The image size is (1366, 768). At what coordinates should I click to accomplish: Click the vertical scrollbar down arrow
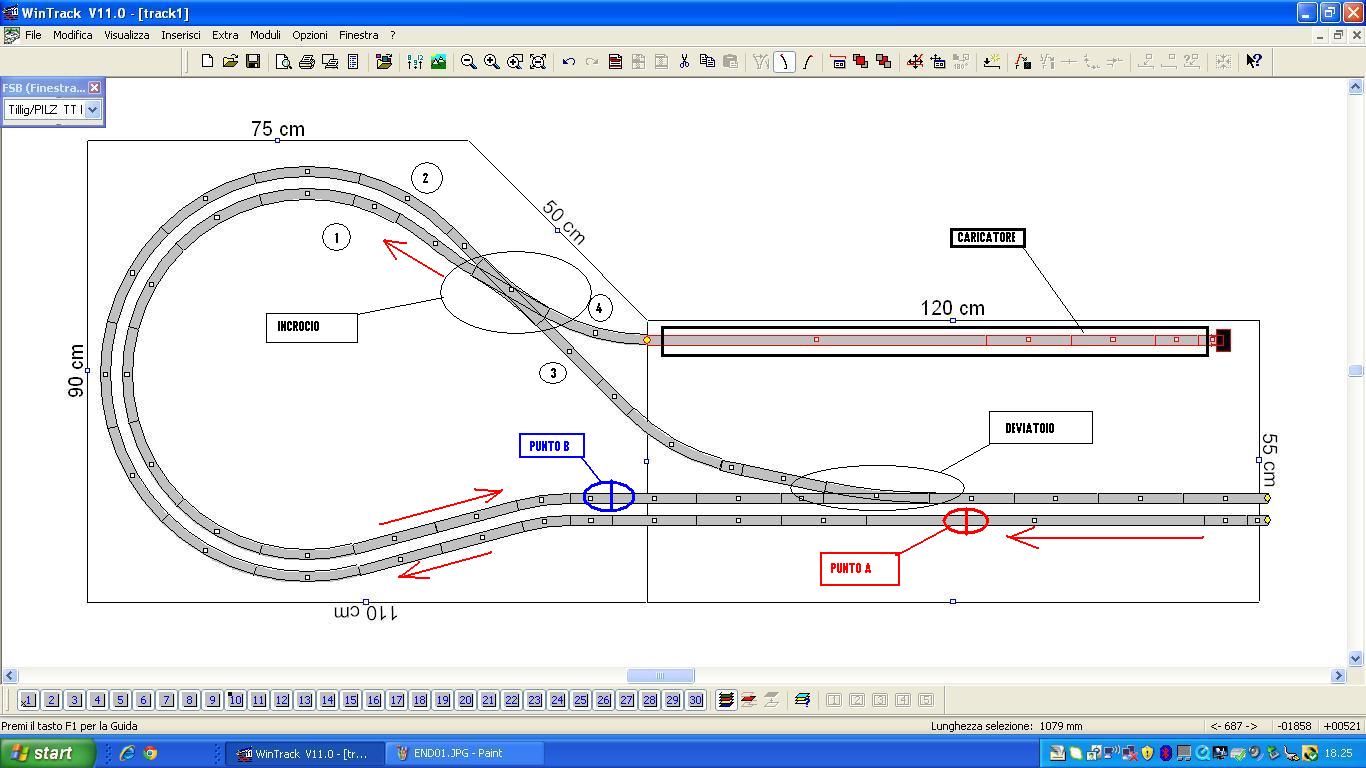coord(1356,658)
